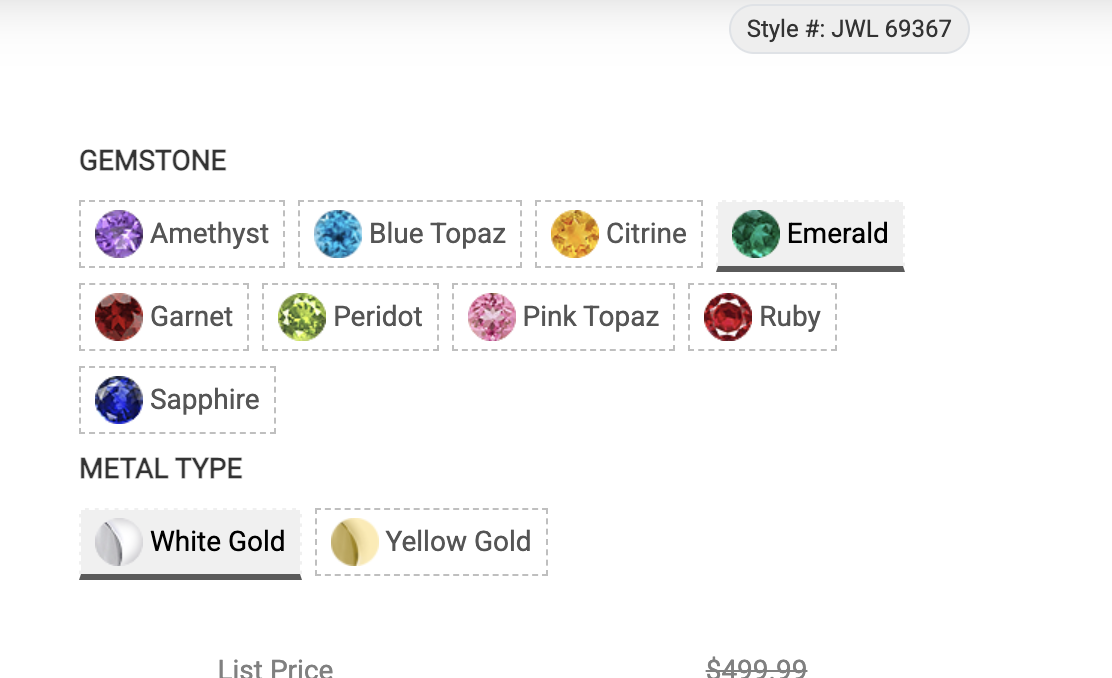Pick the Ruby gemstone label
The width and height of the screenshot is (1112, 678).
pyautogui.click(x=789, y=317)
